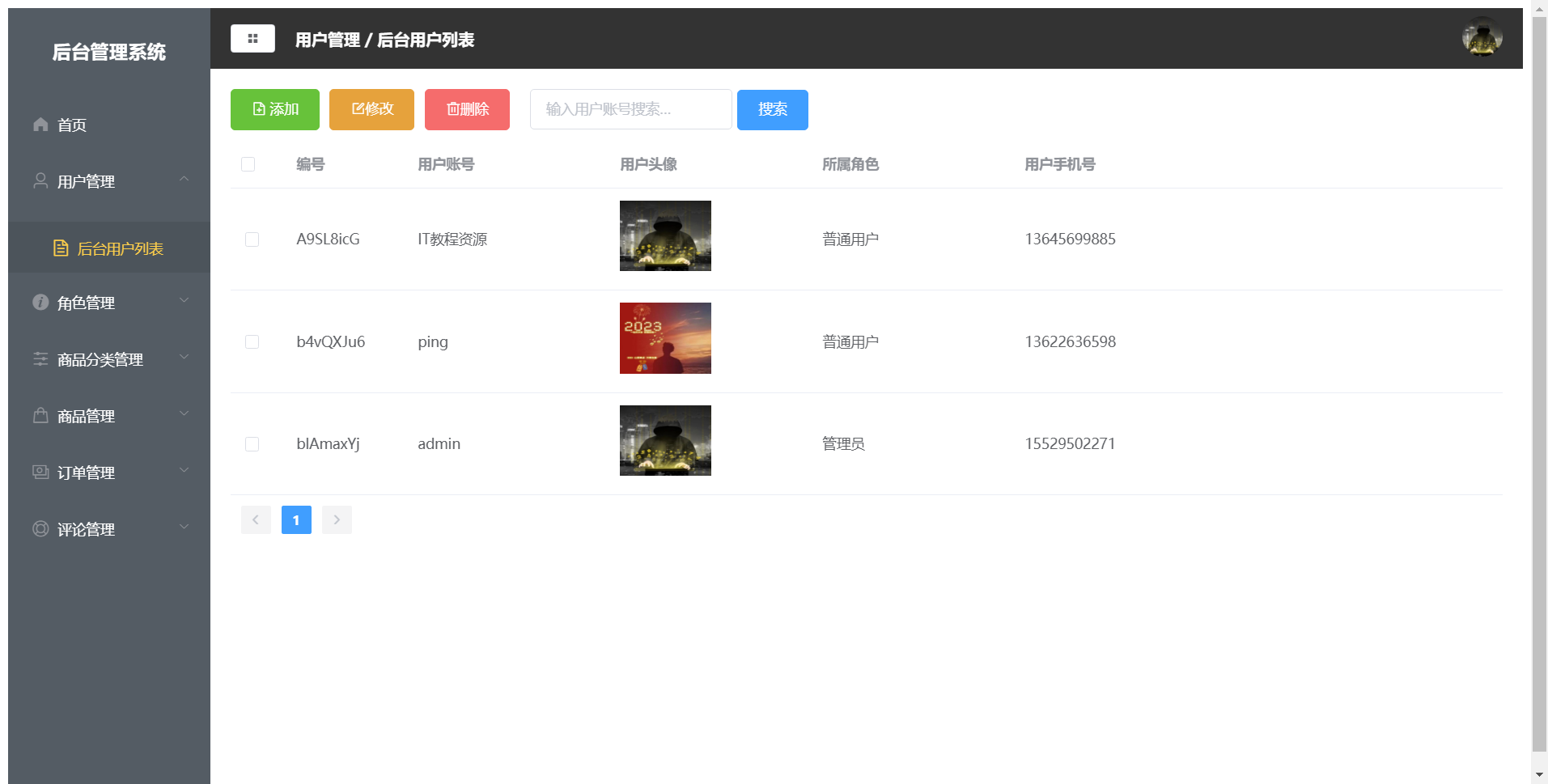Image resolution: width=1548 pixels, height=784 pixels.
Task: Tick the select-all checkbox in table header
Action: tap(248, 164)
